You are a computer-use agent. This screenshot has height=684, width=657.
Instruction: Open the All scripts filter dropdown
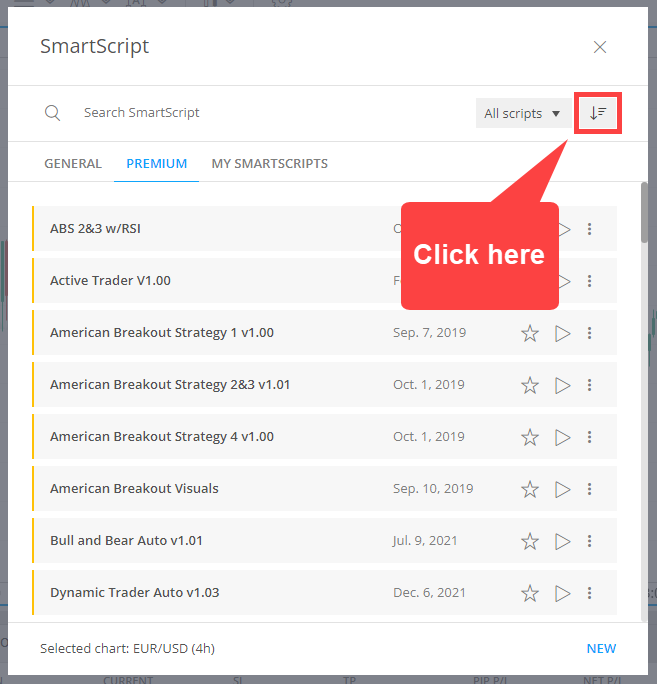tap(522, 114)
